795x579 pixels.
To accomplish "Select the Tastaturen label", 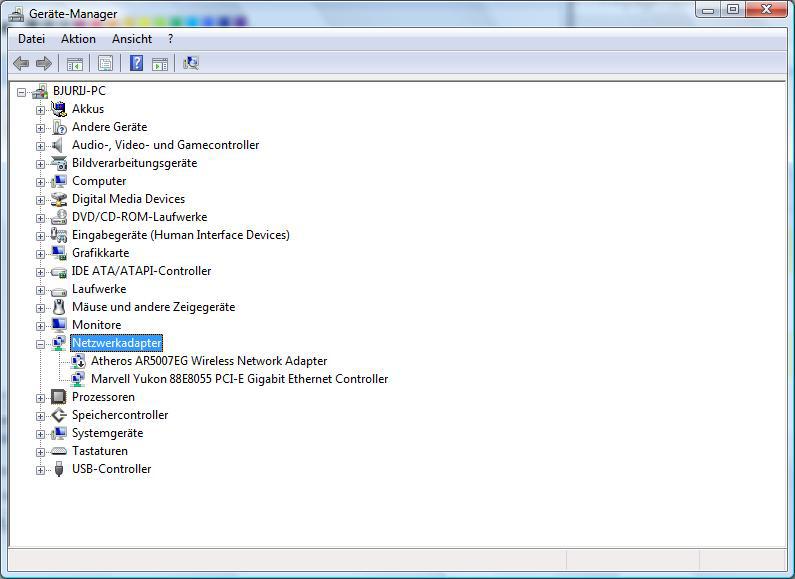I will 100,451.
